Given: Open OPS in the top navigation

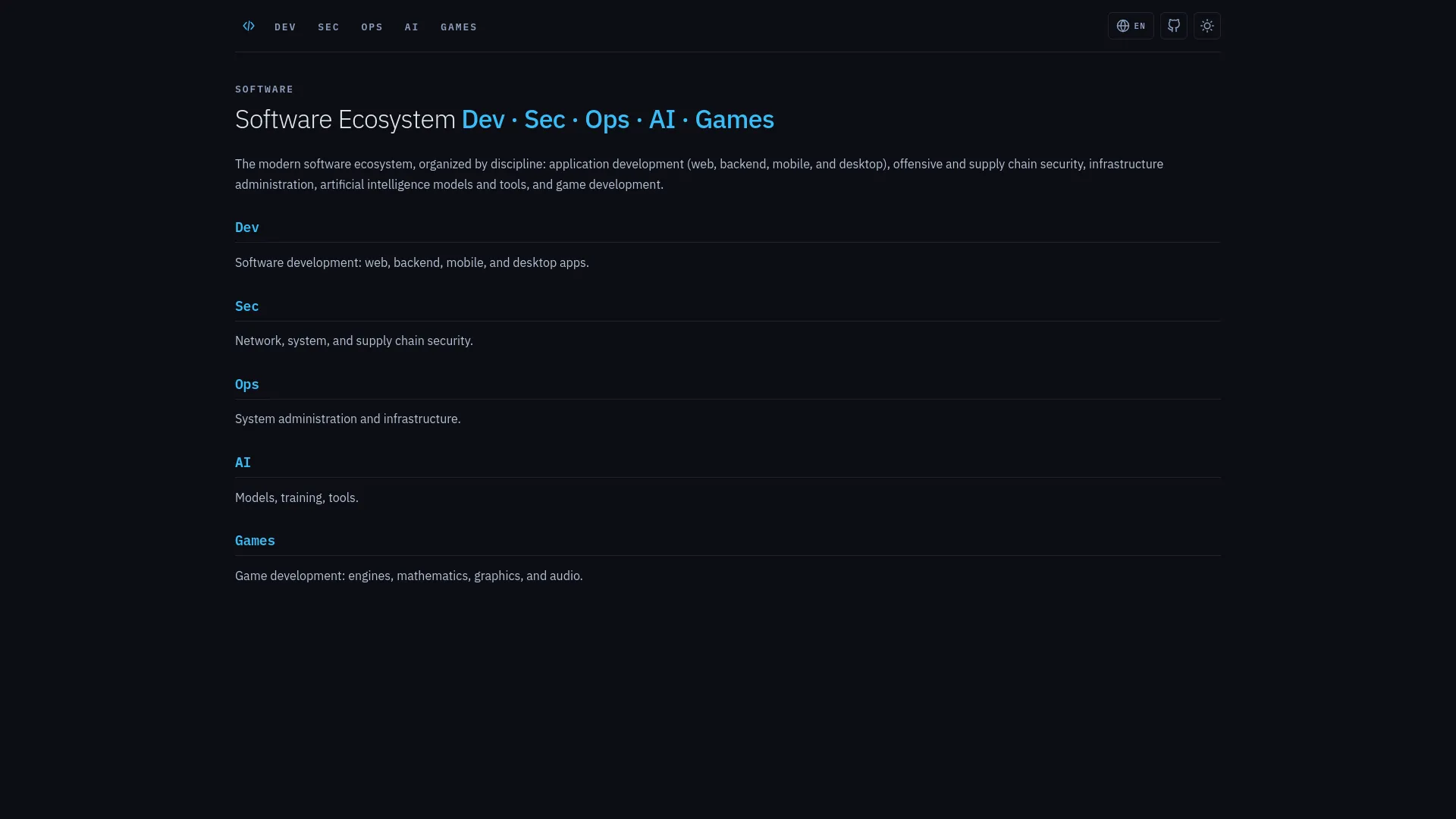Looking at the screenshot, I should tap(372, 27).
